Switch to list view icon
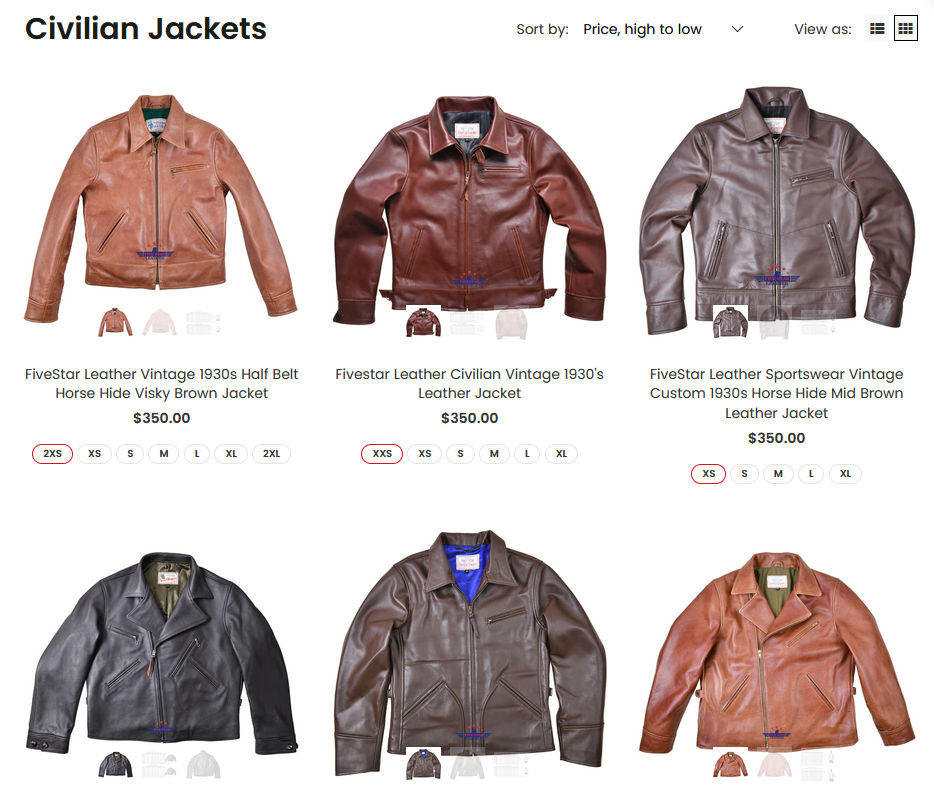 point(877,29)
